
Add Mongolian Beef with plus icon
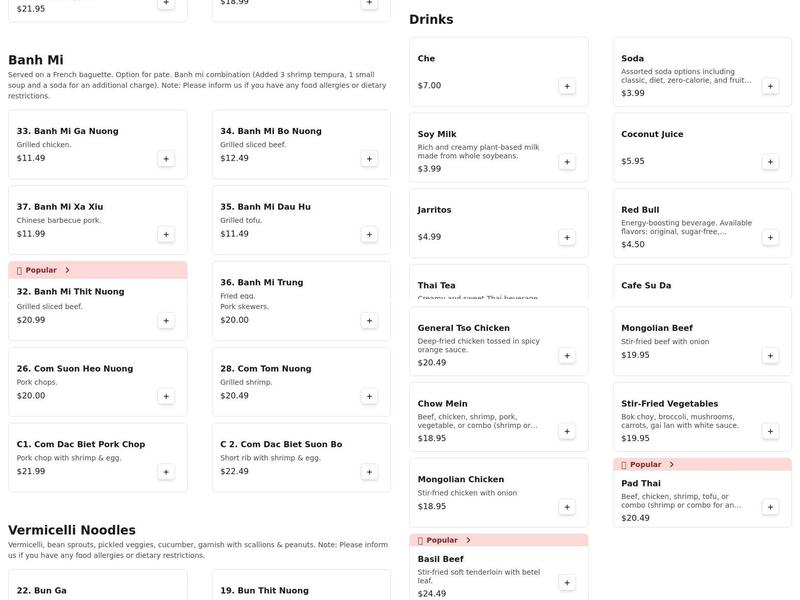[770, 355]
